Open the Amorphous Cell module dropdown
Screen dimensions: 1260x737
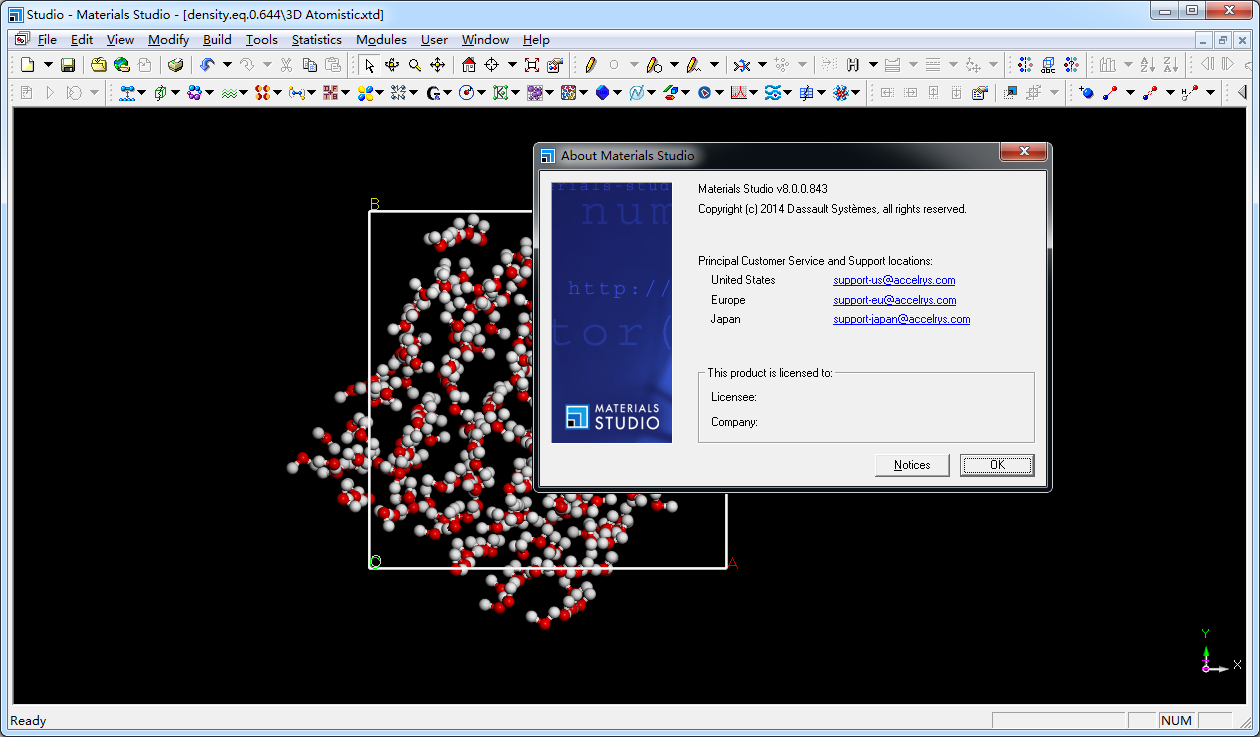pos(175,92)
